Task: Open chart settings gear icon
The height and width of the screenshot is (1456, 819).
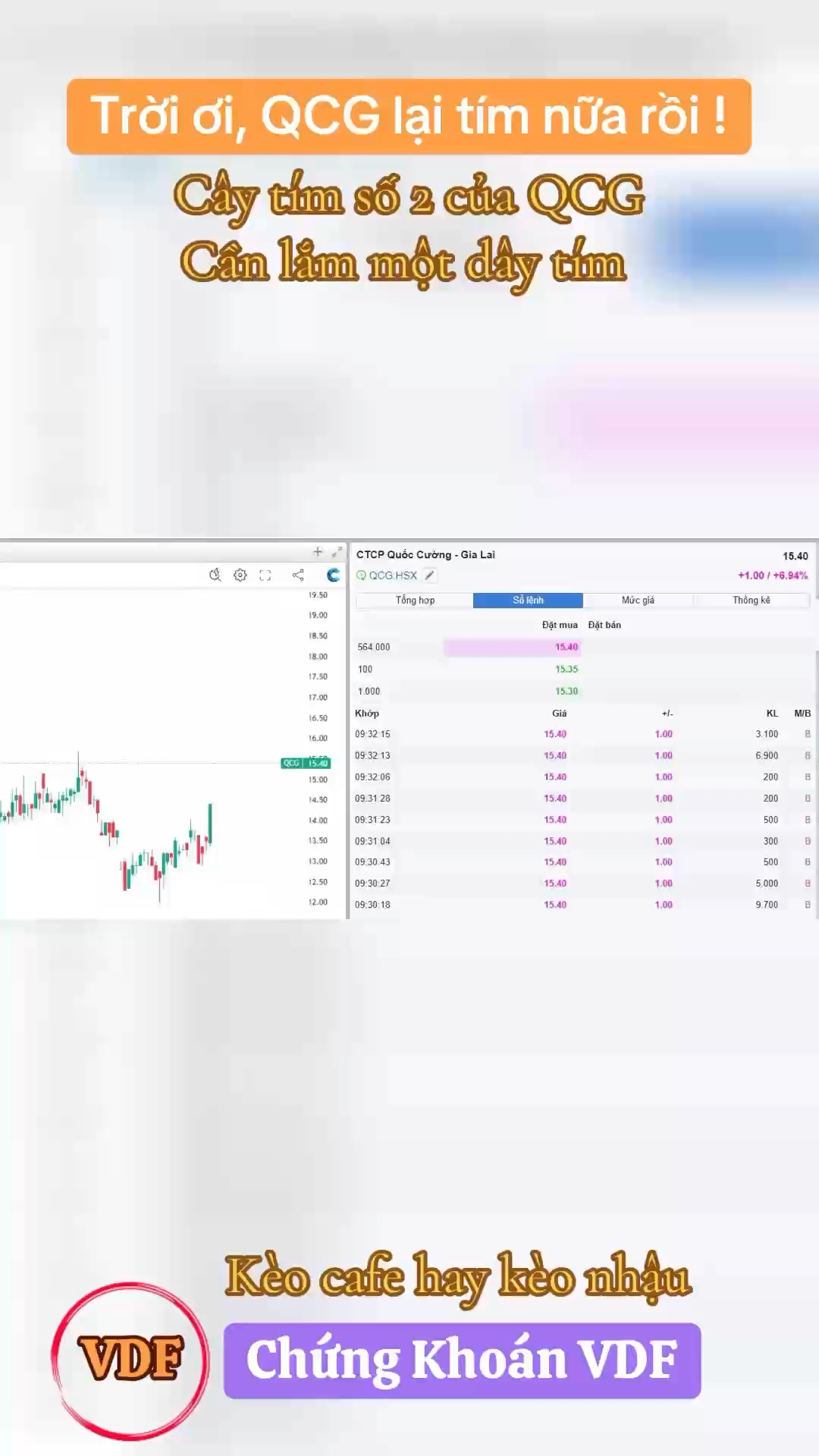Action: [240, 575]
